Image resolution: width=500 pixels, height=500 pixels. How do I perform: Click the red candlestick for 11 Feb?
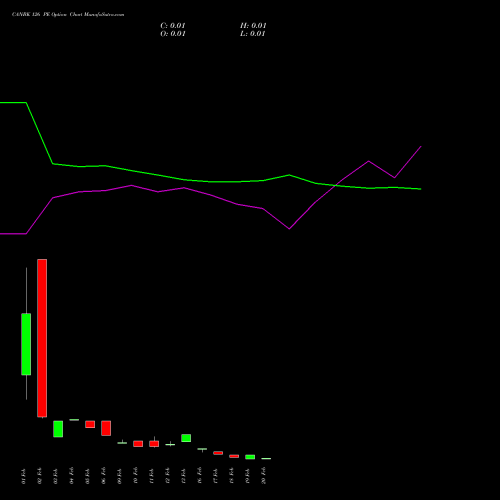point(154,443)
